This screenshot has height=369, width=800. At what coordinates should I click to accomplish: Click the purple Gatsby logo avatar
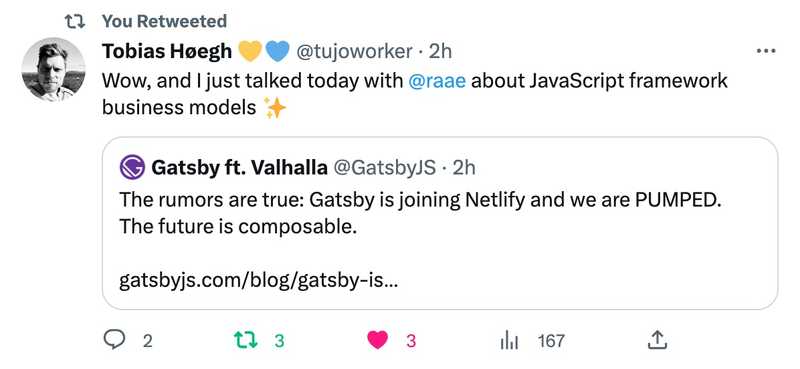pos(132,167)
